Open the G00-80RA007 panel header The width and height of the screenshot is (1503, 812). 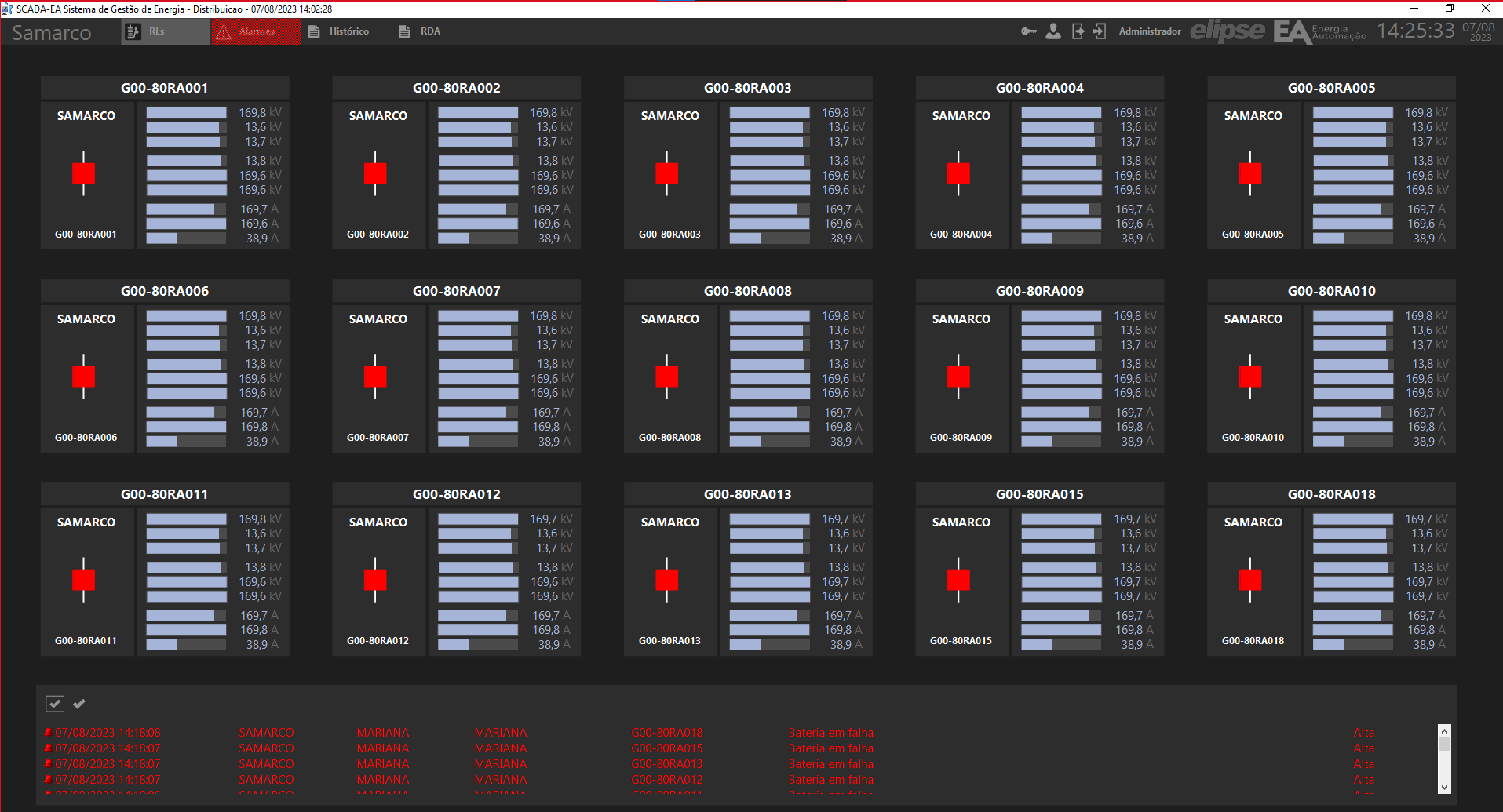pyautogui.click(x=457, y=291)
